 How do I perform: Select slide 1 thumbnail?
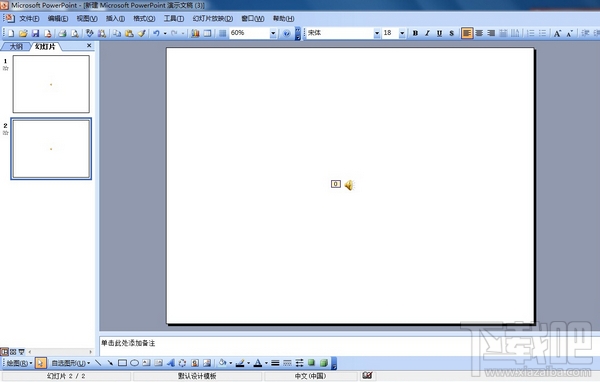(51, 84)
